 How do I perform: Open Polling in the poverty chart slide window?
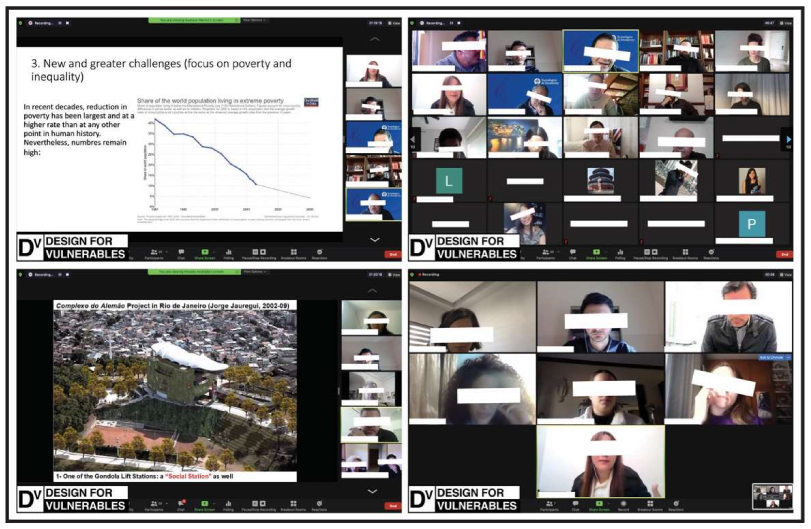(x=229, y=253)
